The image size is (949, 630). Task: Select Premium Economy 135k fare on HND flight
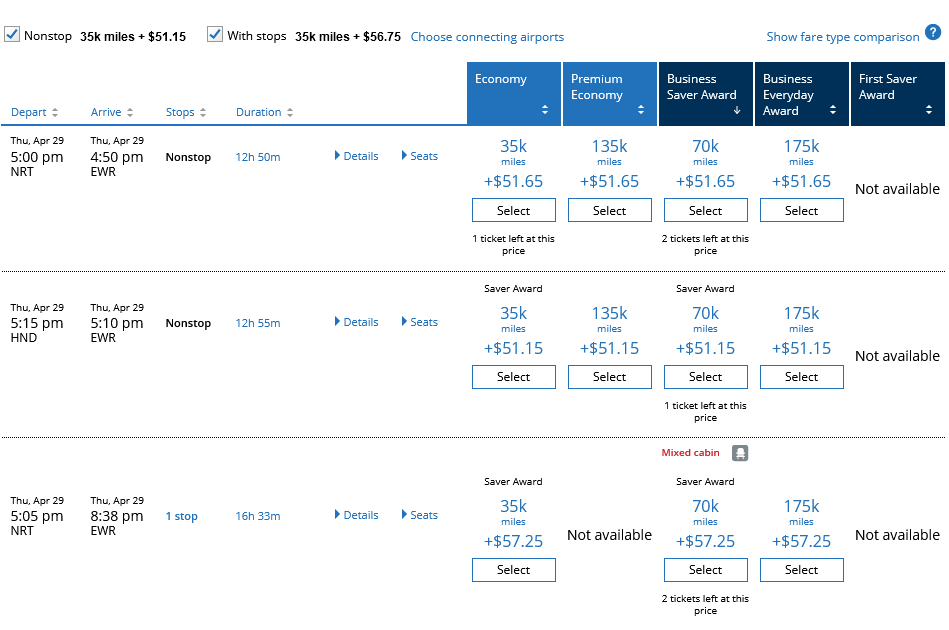click(609, 376)
